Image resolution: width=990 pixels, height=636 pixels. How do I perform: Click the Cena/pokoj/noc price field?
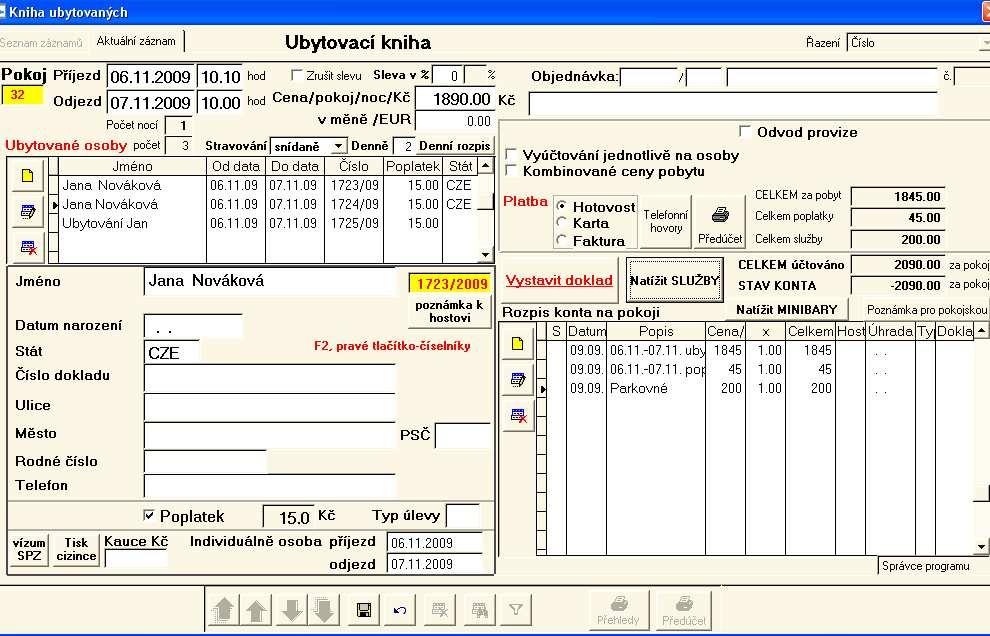coord(455,99)
